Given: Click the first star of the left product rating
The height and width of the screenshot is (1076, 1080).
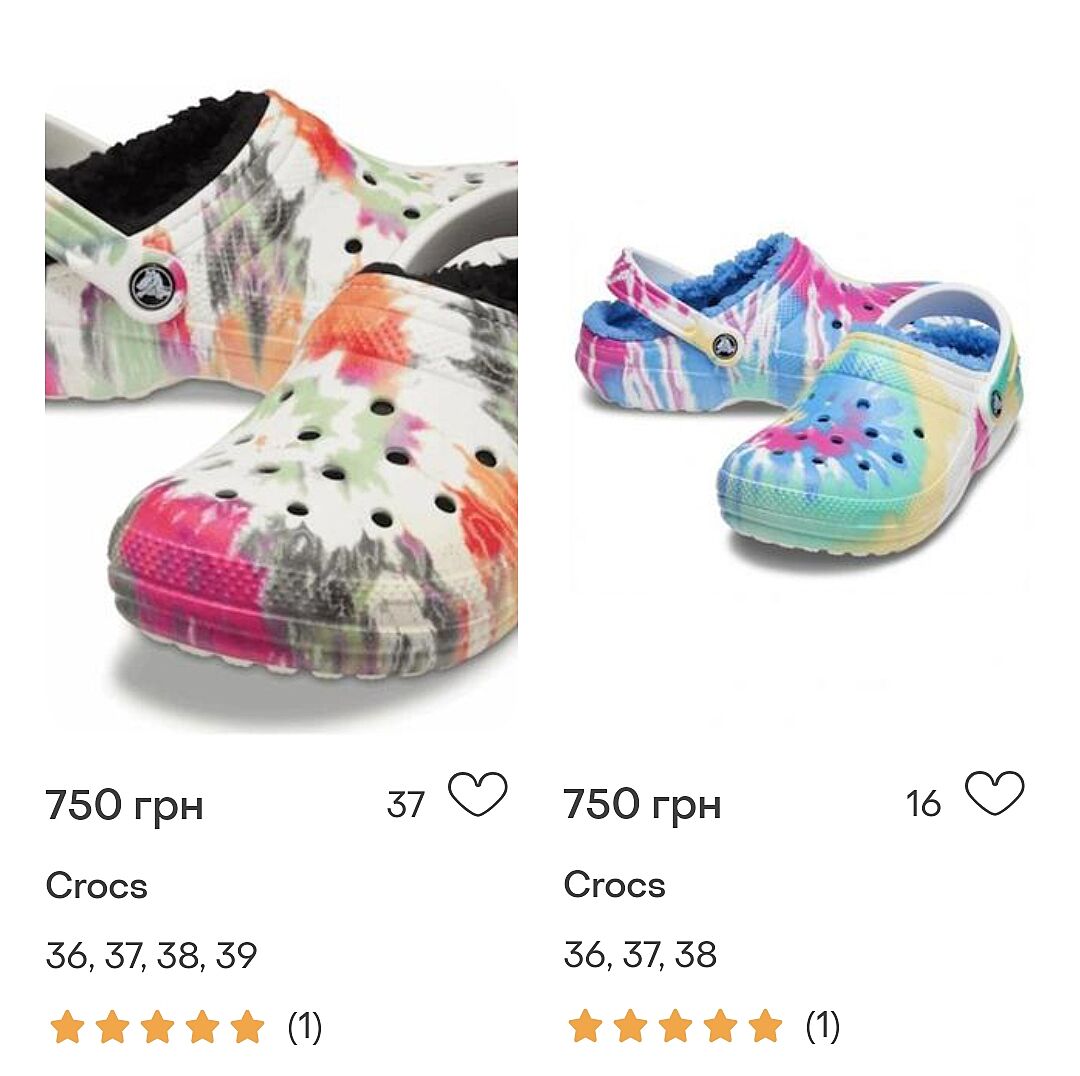Looking at the screenshot, I should [x=67, y=1026].
